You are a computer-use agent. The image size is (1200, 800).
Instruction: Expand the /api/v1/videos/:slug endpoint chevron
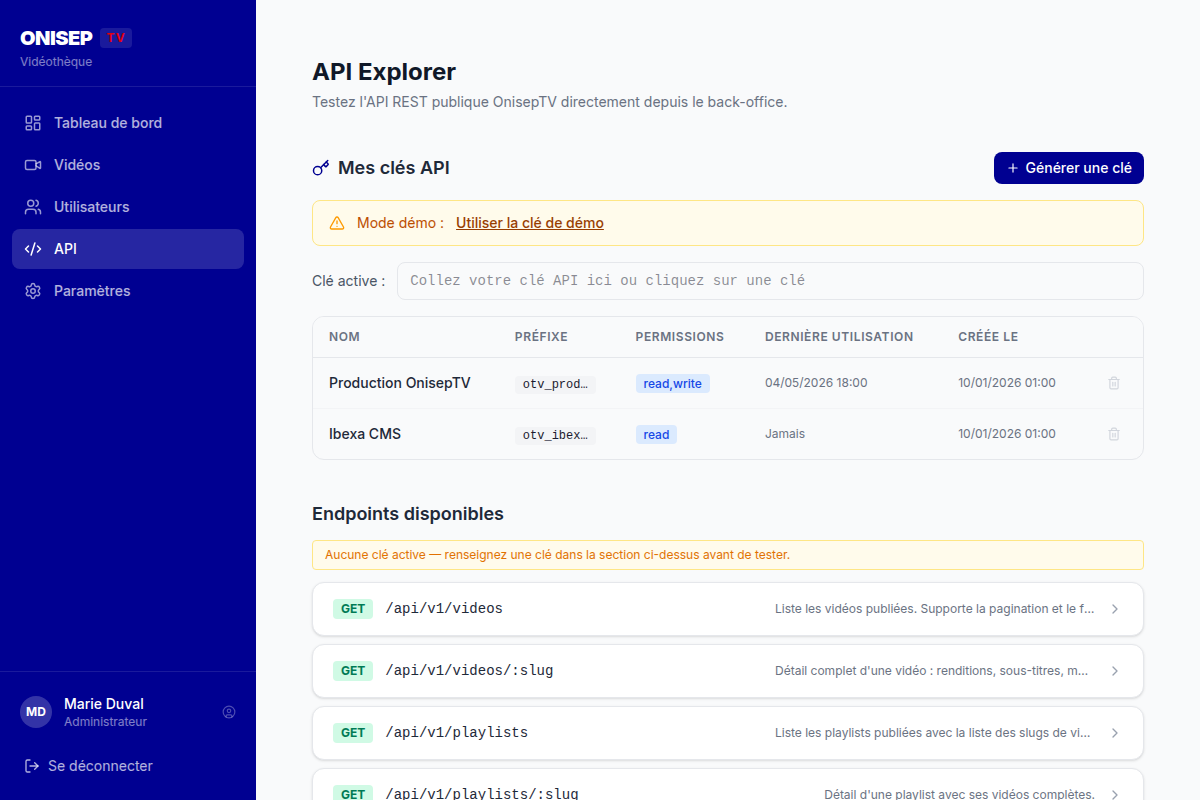coord(1115,671)
